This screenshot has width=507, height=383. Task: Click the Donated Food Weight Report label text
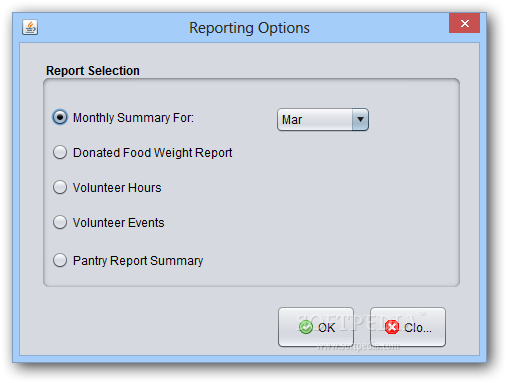(x=153, y=153)
